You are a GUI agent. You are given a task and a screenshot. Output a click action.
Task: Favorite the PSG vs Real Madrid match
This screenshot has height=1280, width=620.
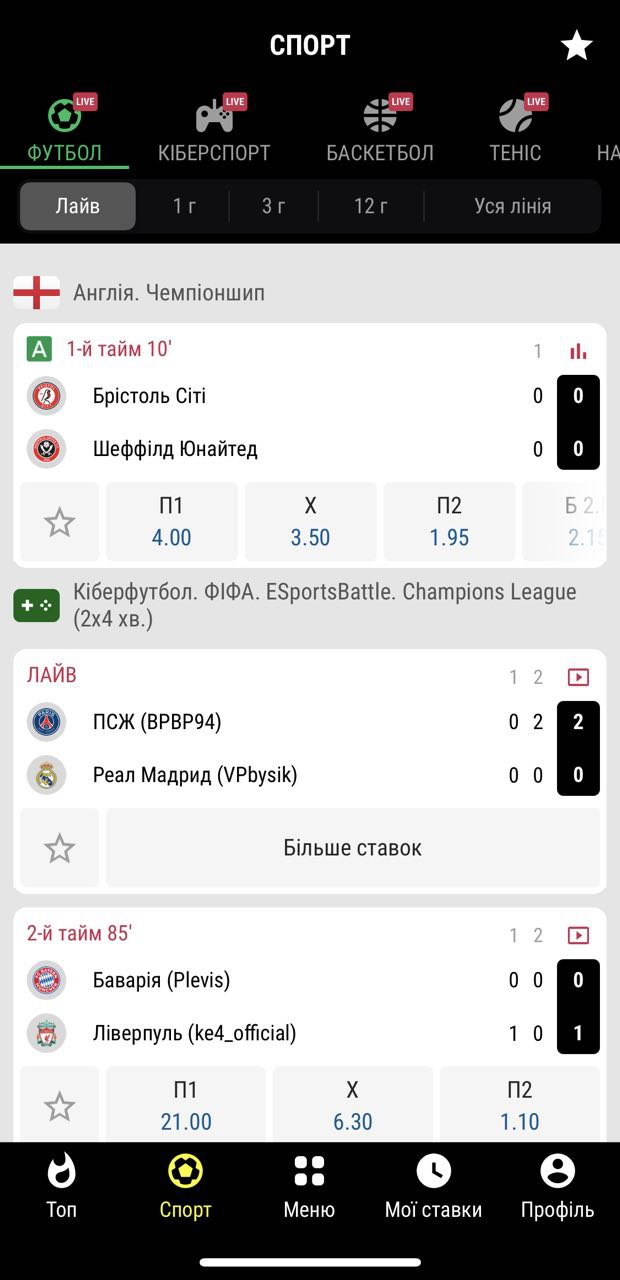pos(60,848)
